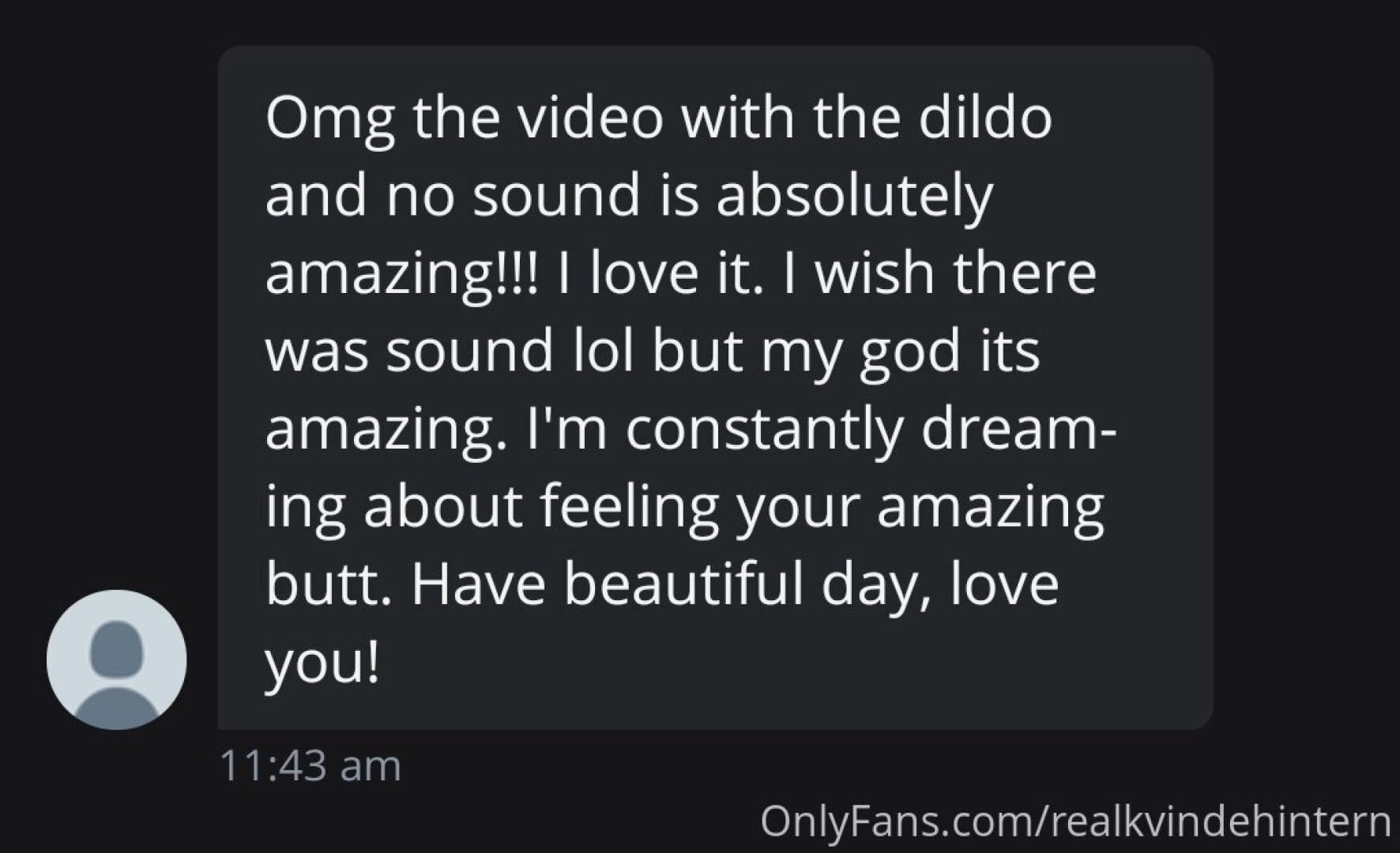Screen dimensions: 1400x853
Task: Click the word "video" in the first line
Action: (590, 117)
